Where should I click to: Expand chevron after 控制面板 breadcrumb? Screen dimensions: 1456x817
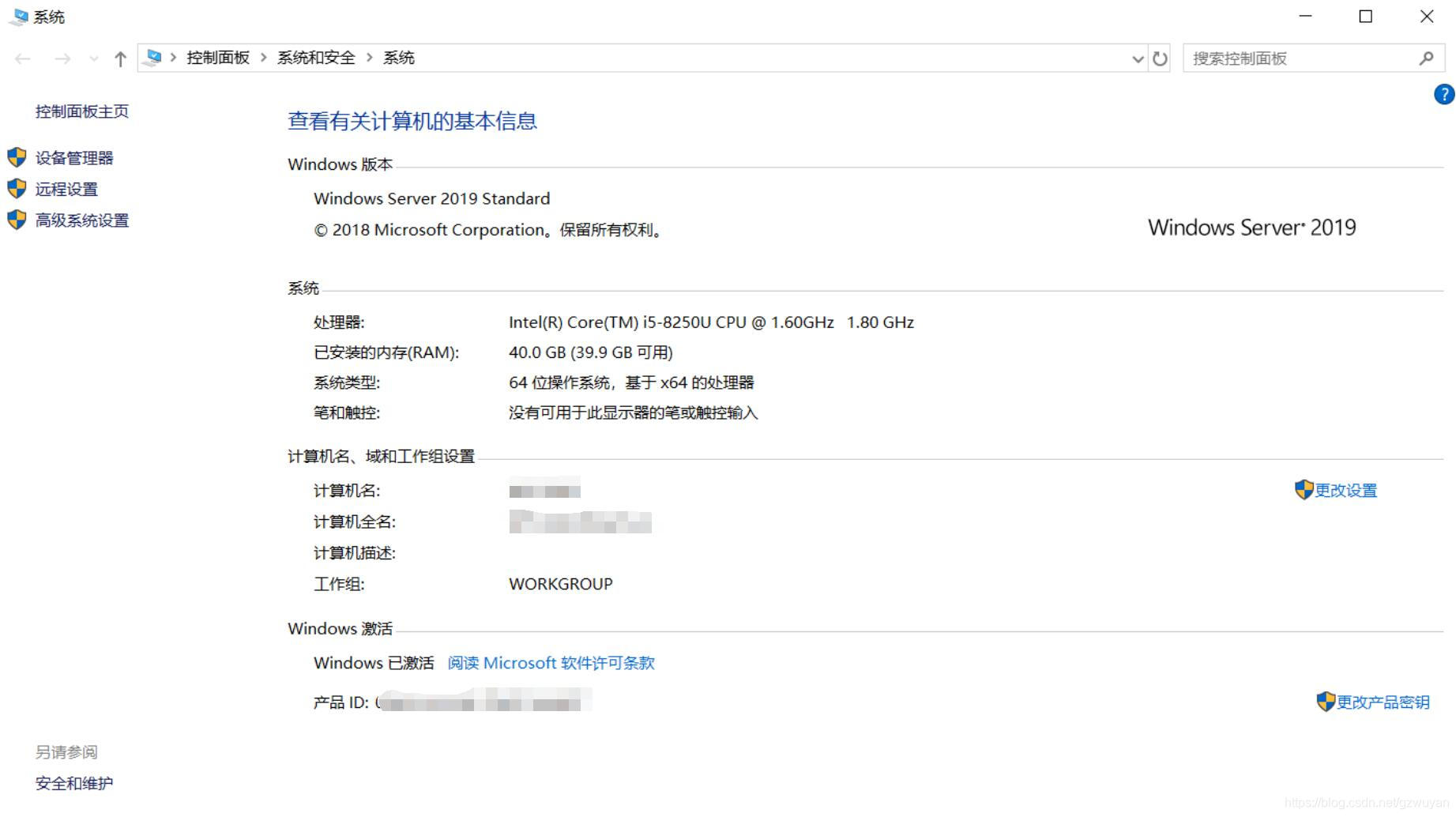[x=264, y=58]
